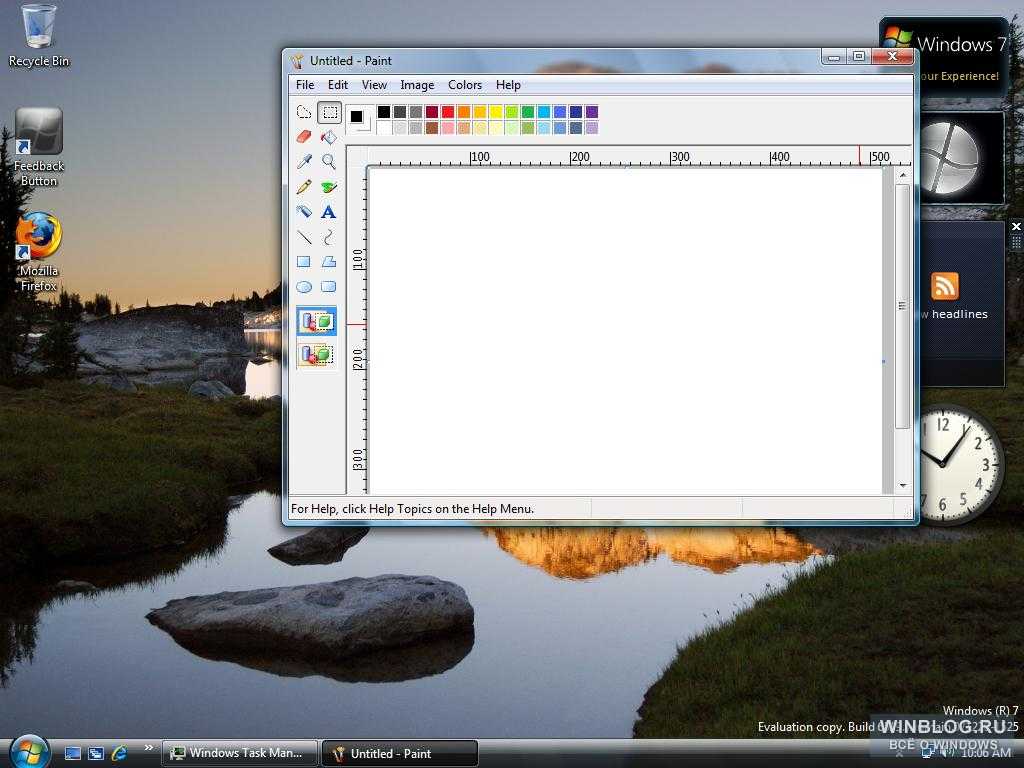Viewport: 1024px width, 768px height.
Task: Pick the black color swatch
Action: click(x=384, y=112)
